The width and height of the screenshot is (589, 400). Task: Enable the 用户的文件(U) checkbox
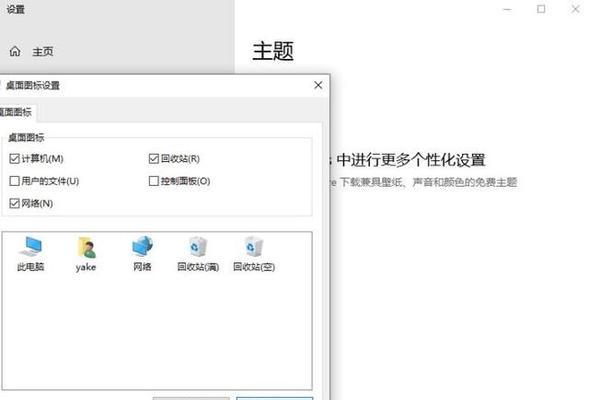pos(14,181)
